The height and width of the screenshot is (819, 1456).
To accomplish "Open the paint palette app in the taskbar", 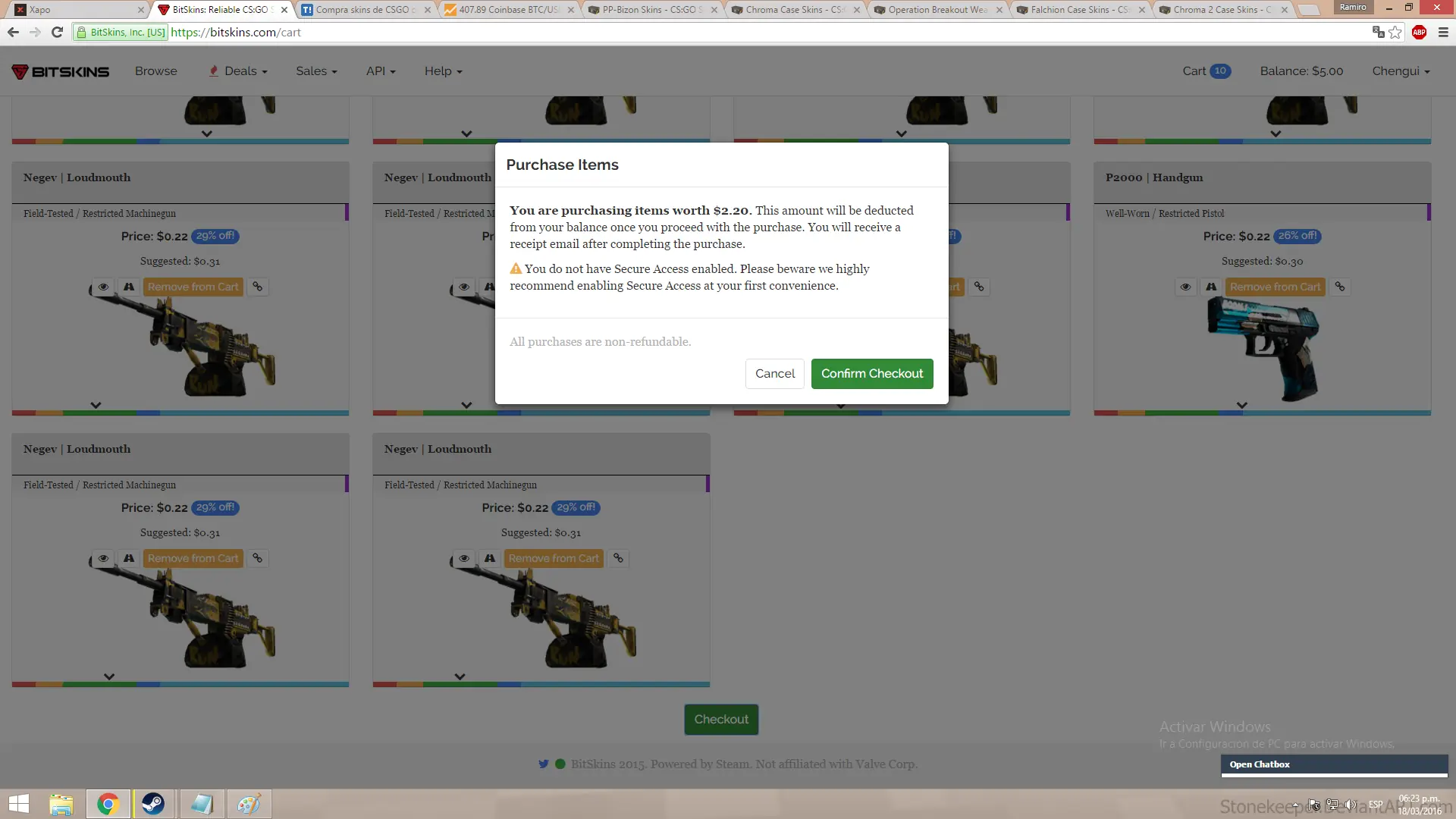I will point(249,804).
